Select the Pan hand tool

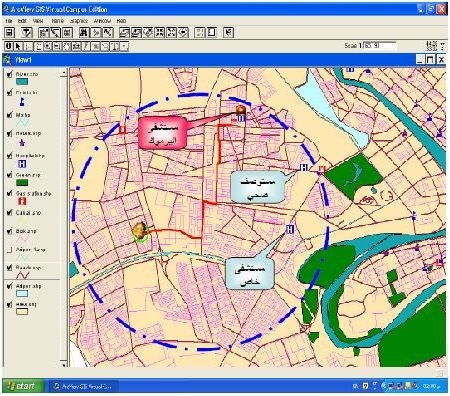point(67,46)
